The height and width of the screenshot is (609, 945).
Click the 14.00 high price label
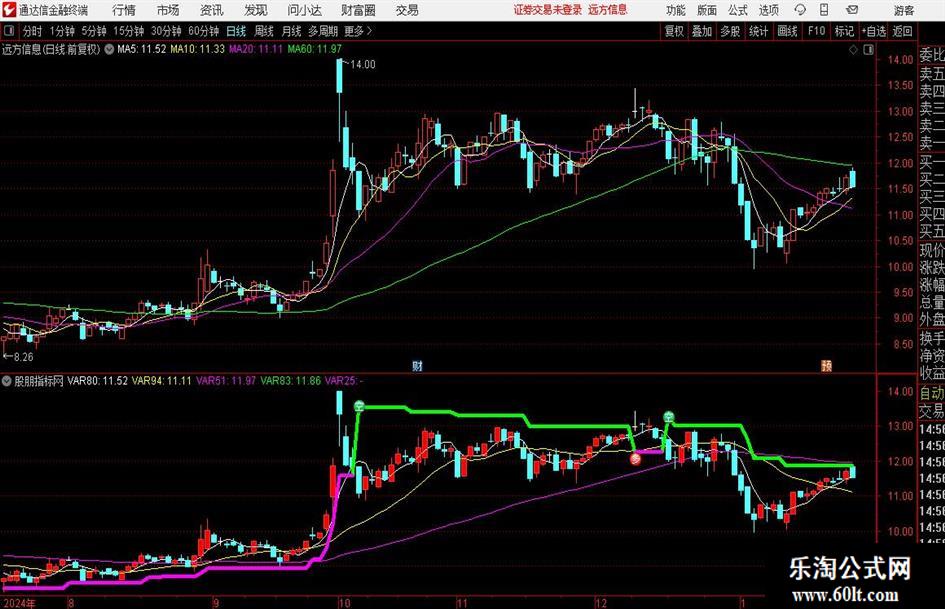pyautogui.click(x=362, y=65)
